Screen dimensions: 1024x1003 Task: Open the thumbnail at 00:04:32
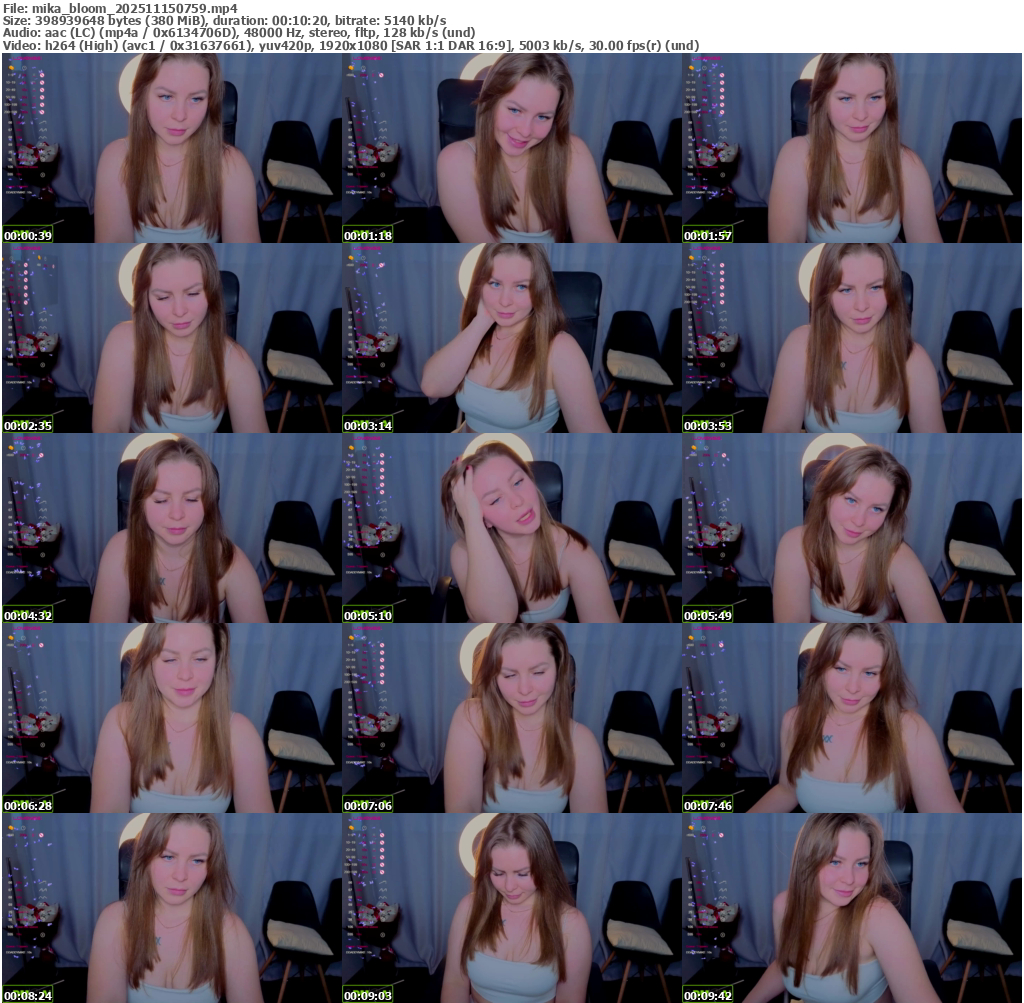171,528
